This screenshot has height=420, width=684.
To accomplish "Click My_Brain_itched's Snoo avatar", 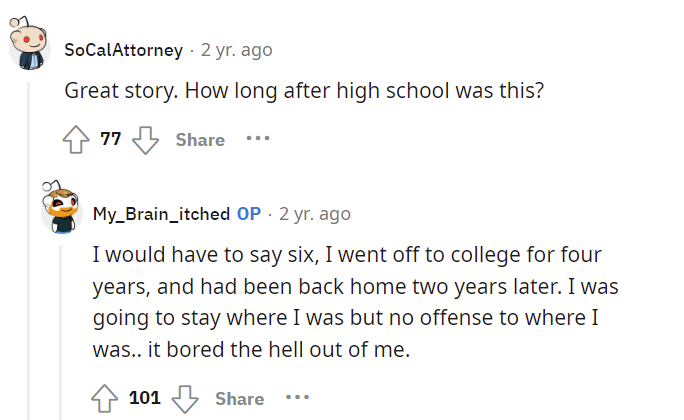I will tap(62, 207).
